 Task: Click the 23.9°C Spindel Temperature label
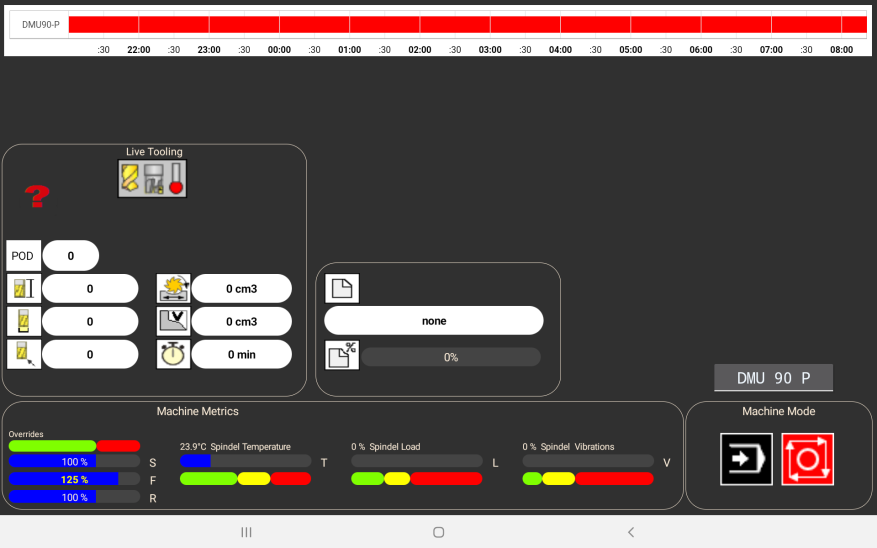(235, 447)
